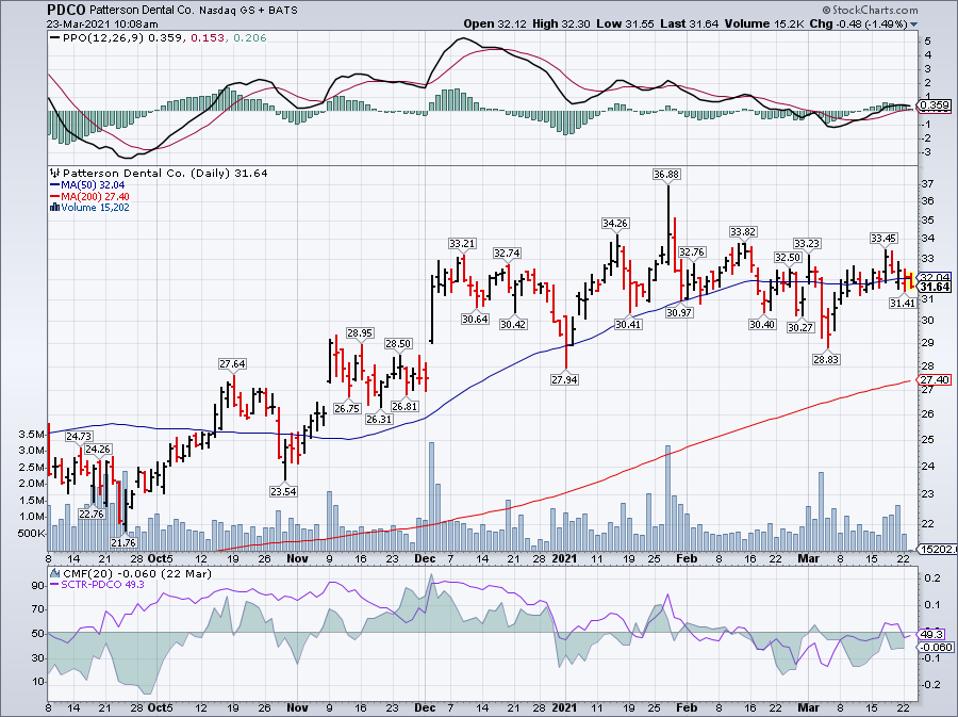This screenshot has width=958, height=717.
Task: Click the volume bars icon in legend
Action: click(55, 208)
